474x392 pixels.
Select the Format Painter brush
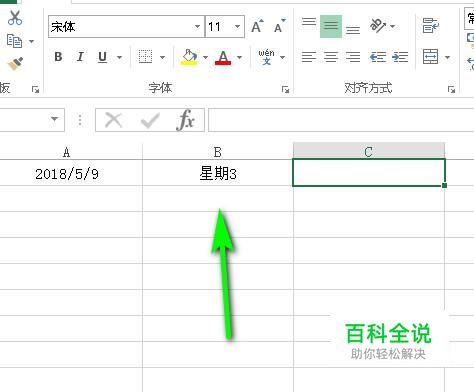pyautogui.click(x=15, y=64)
